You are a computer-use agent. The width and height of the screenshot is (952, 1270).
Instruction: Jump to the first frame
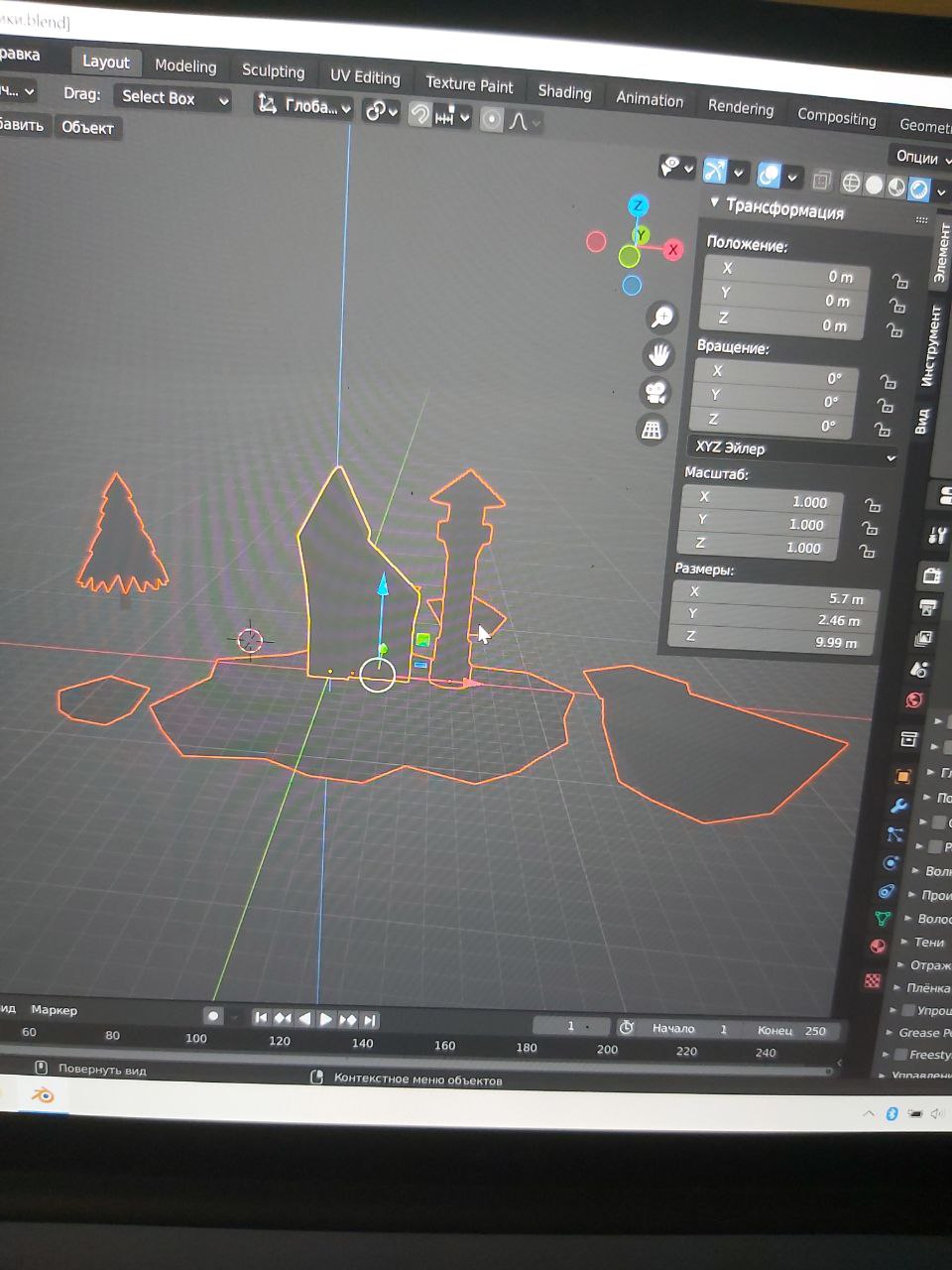261,1017
